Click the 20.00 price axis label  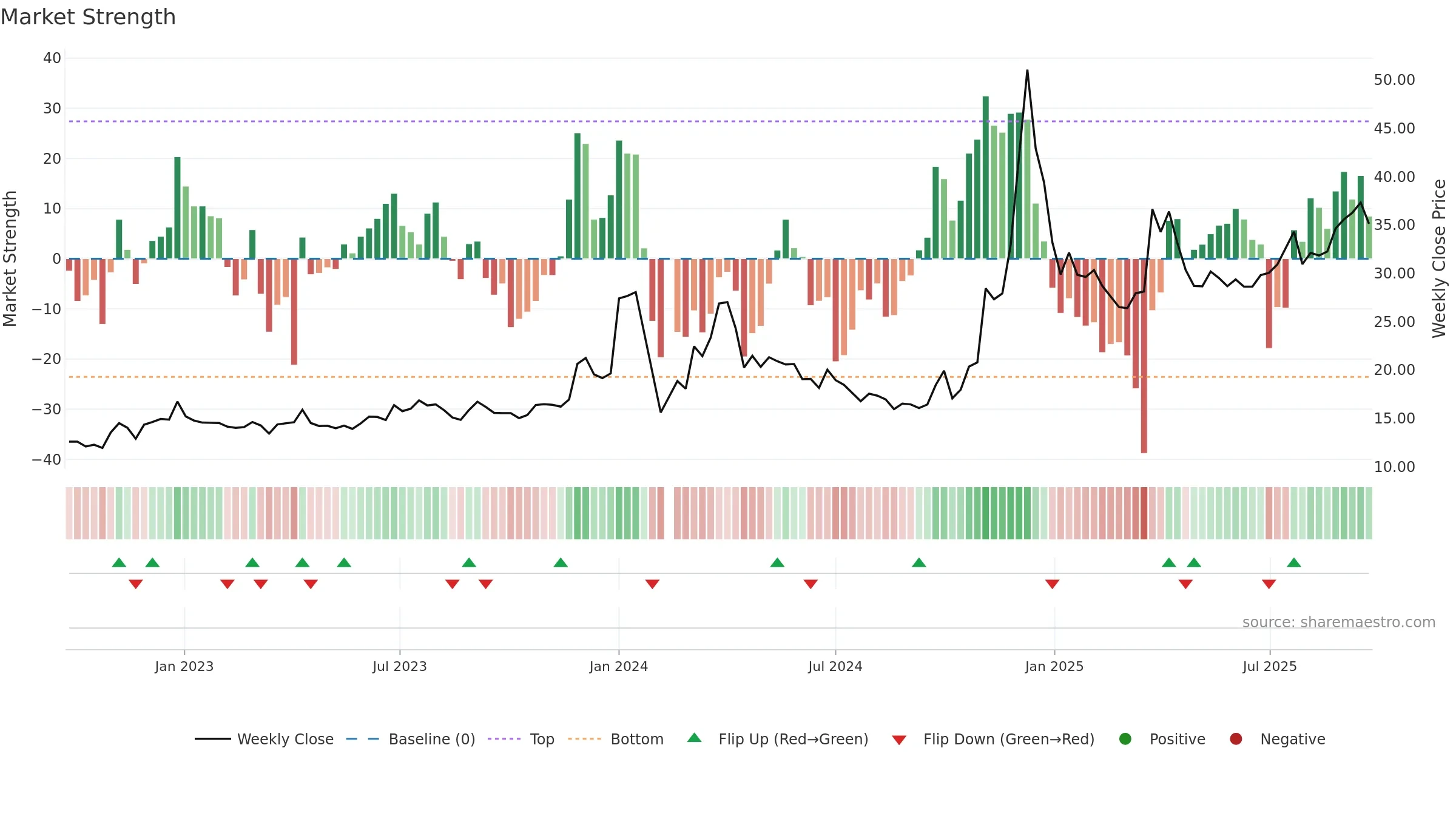tap(1395, 370)
